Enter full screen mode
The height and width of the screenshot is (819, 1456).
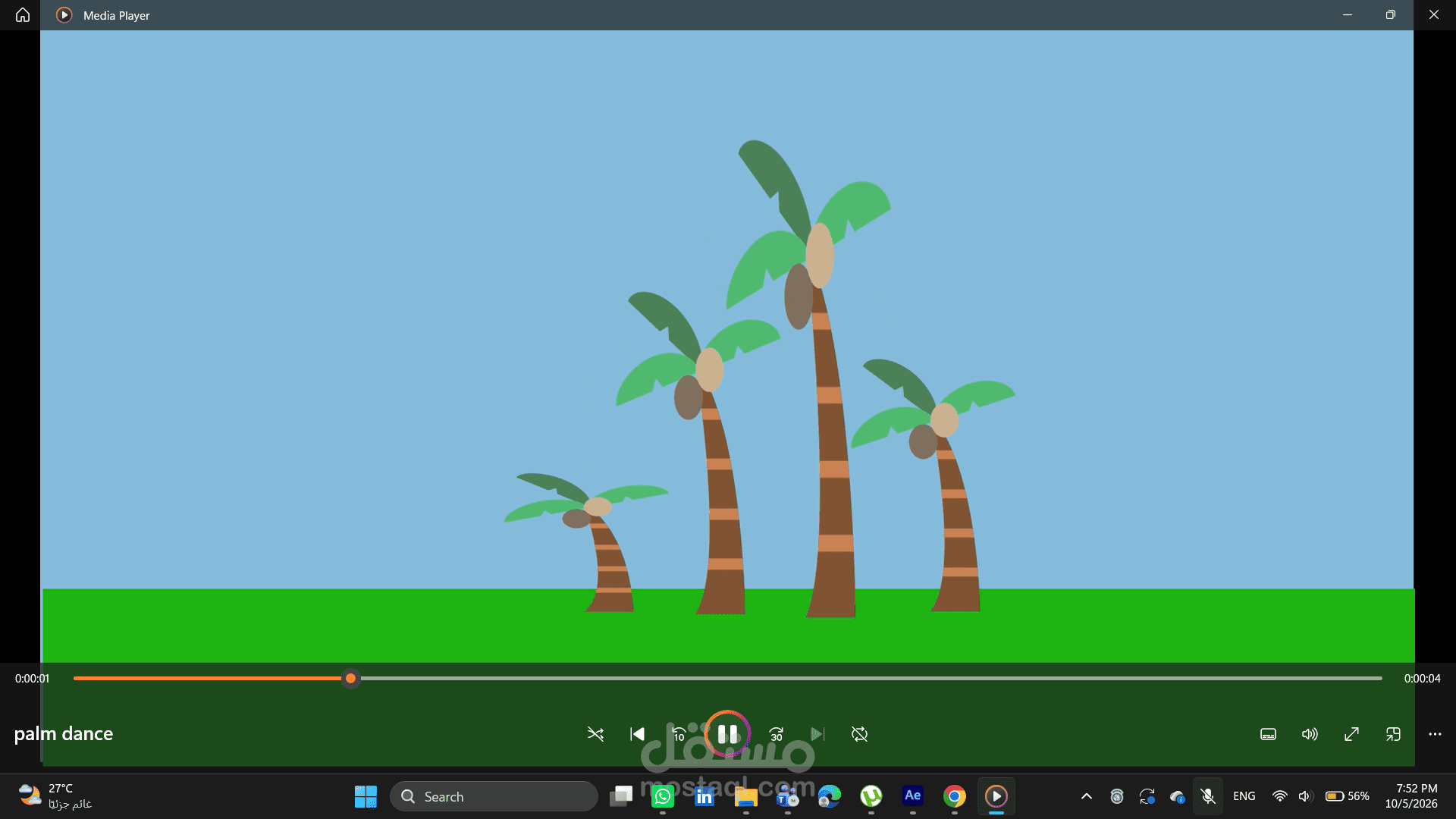[1351, 734]
